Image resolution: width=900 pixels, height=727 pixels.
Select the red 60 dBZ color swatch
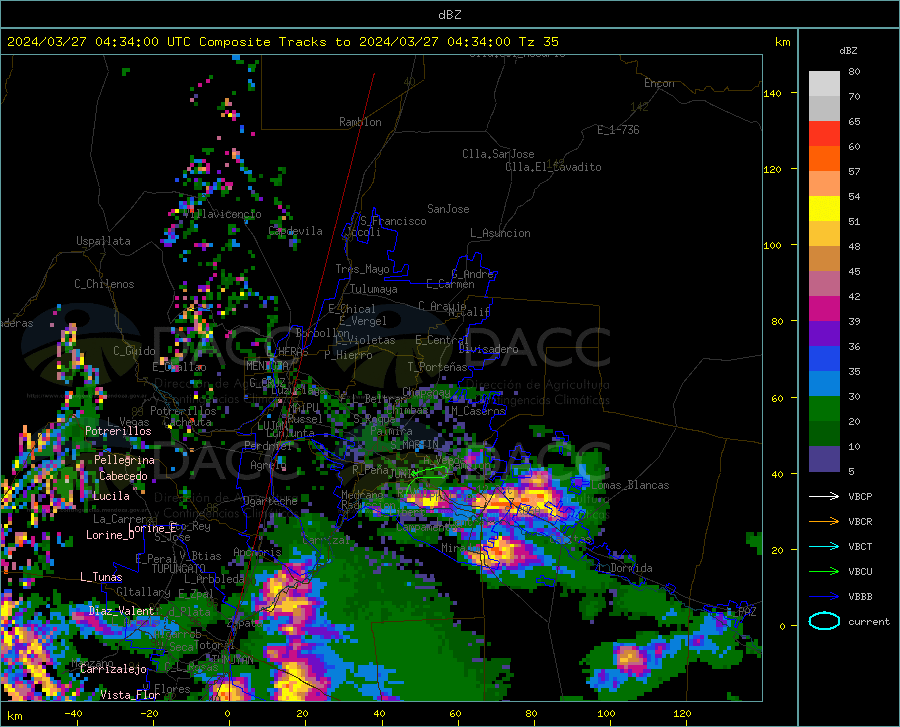point(824,134)
